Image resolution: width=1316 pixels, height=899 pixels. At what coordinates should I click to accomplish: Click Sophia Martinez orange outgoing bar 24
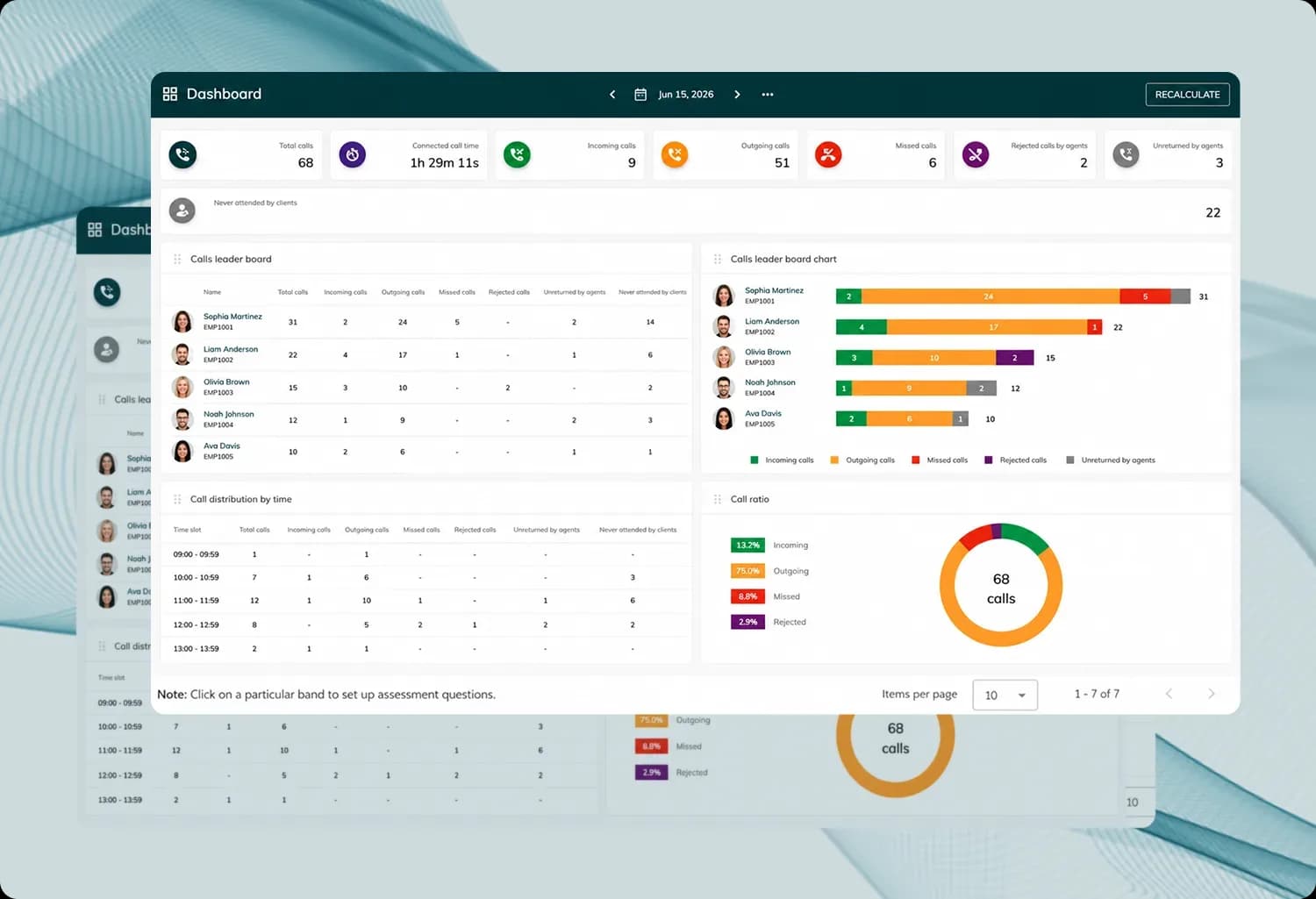(990, 296)
